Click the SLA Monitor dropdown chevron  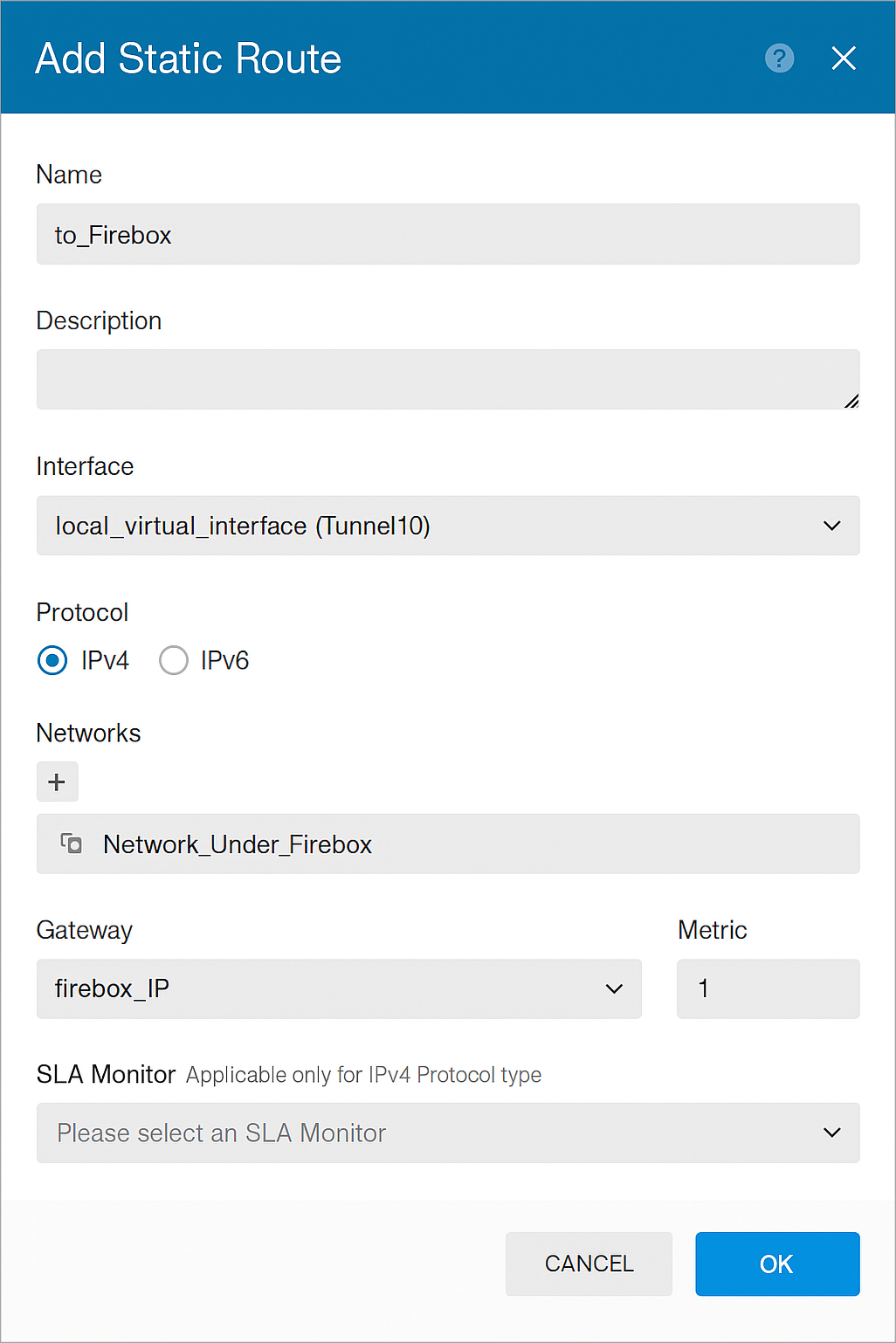(x=831, y=1133)
